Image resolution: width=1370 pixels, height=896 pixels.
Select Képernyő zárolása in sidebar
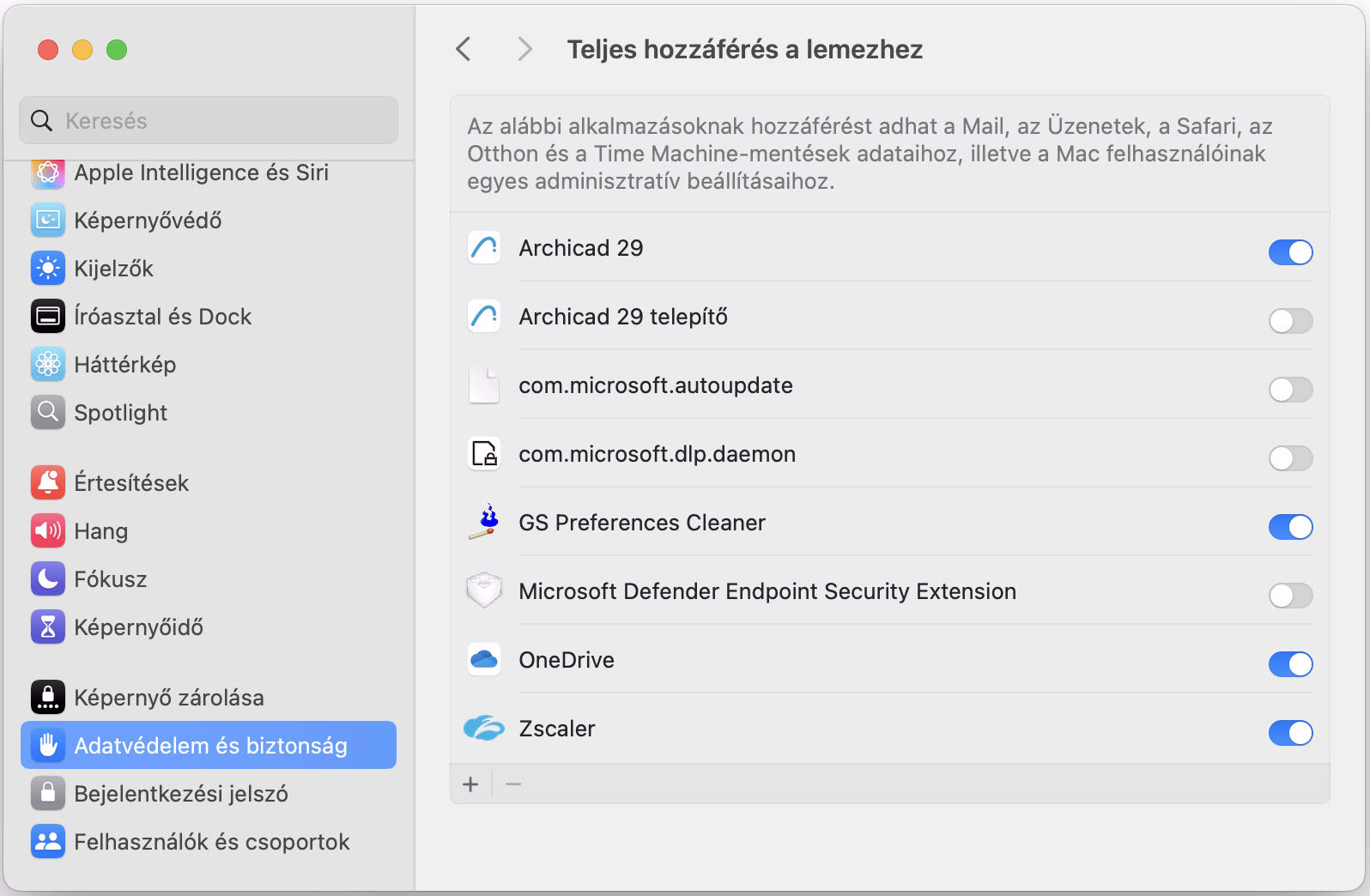(x=209, y=698)
